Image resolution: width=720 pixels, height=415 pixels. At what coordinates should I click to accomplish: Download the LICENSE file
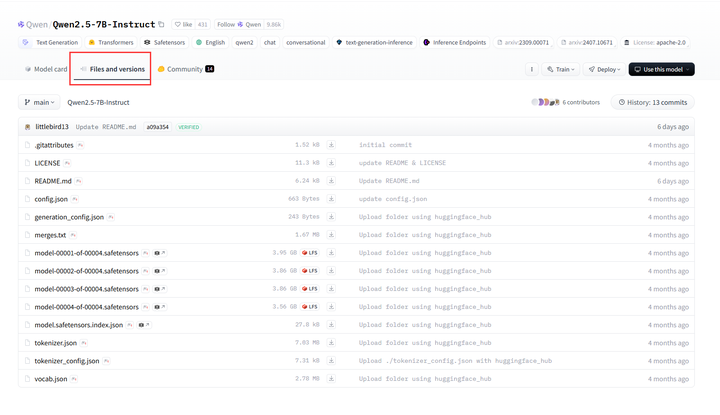tap(331, 163)
